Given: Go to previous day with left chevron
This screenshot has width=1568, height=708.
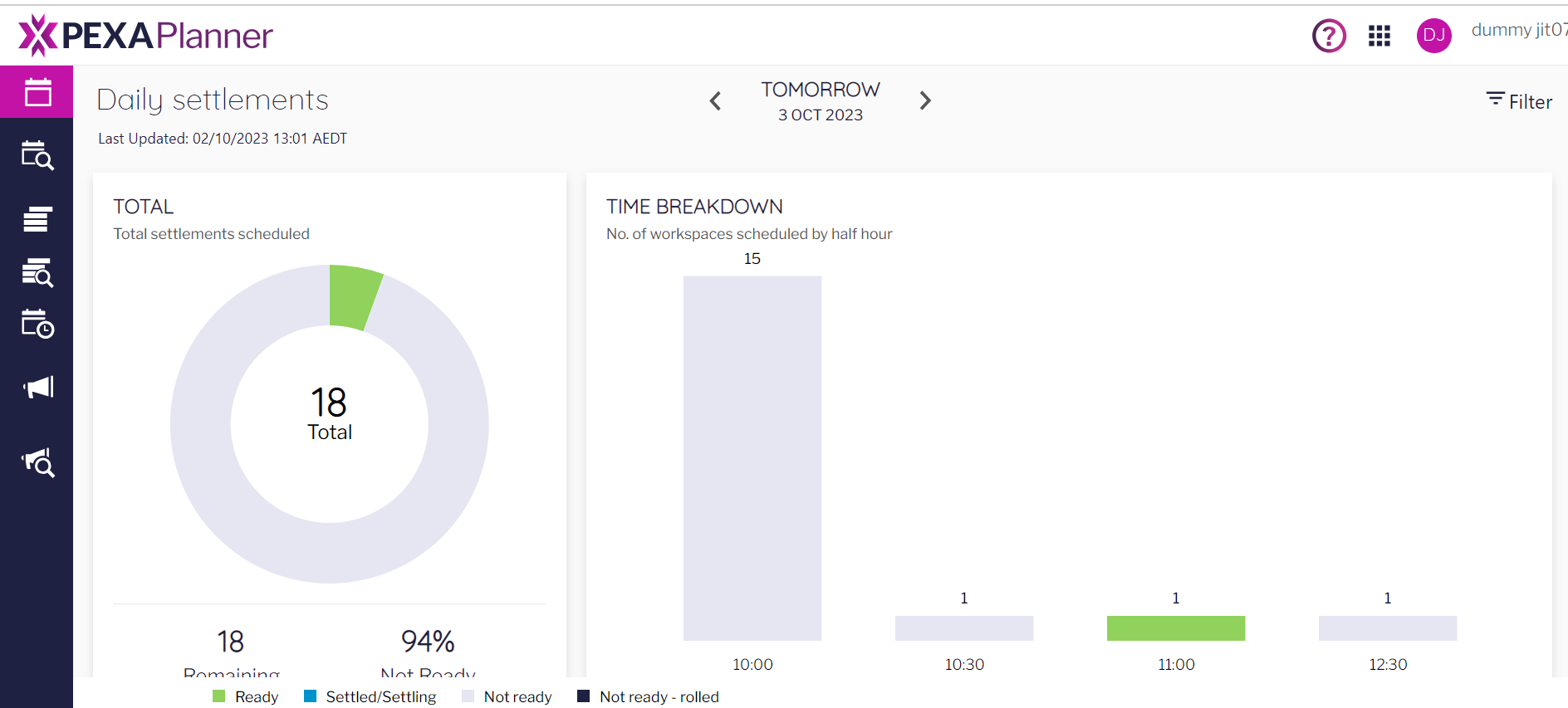Looking at the screenshot, I should click(715, 101).
